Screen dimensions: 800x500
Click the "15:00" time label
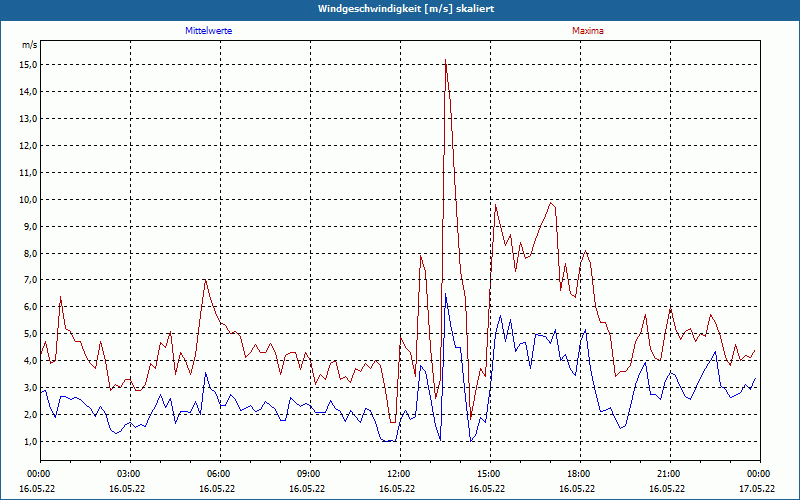pyautogui.click(x=490, y=474)
